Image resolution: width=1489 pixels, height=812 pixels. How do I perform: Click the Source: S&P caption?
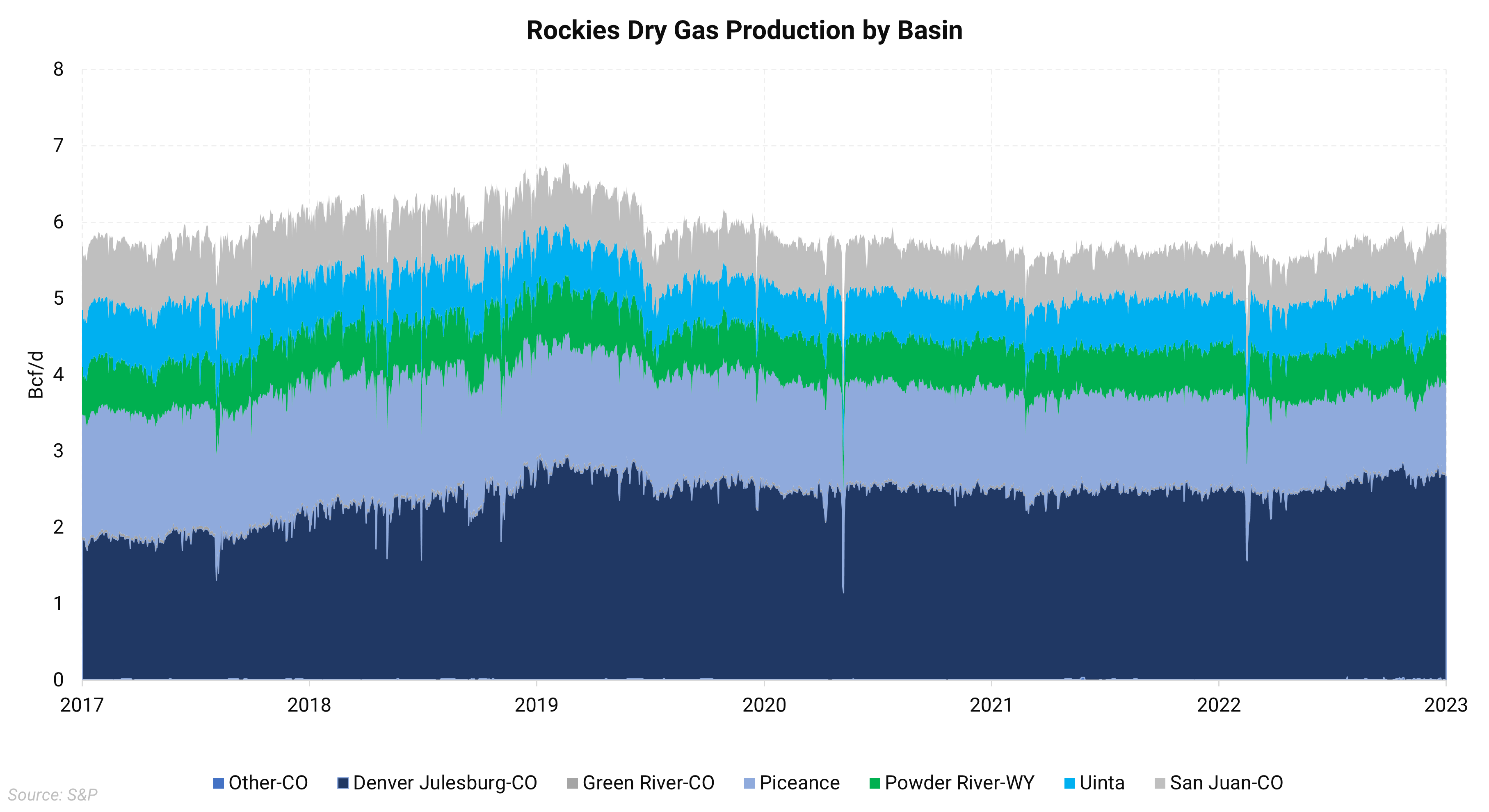click(x=53, y=795)
